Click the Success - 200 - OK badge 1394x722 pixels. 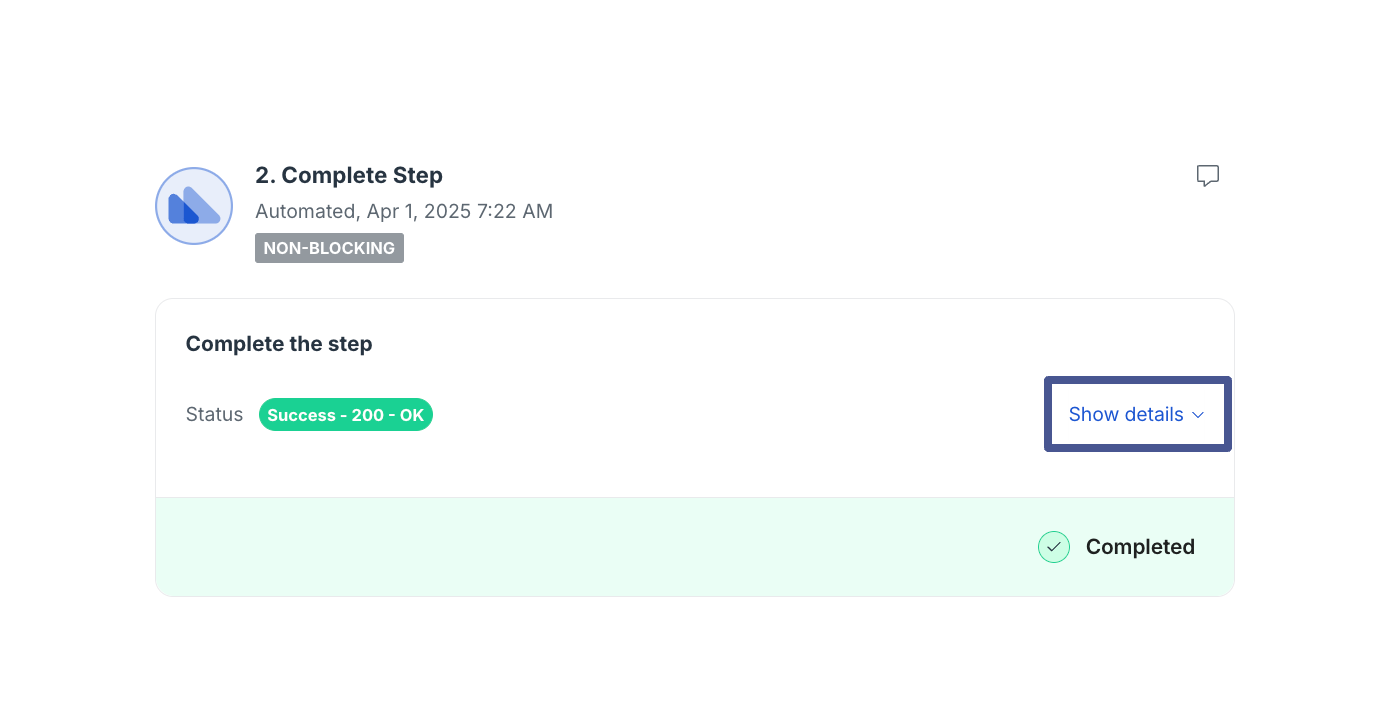(x=346, y=415)
